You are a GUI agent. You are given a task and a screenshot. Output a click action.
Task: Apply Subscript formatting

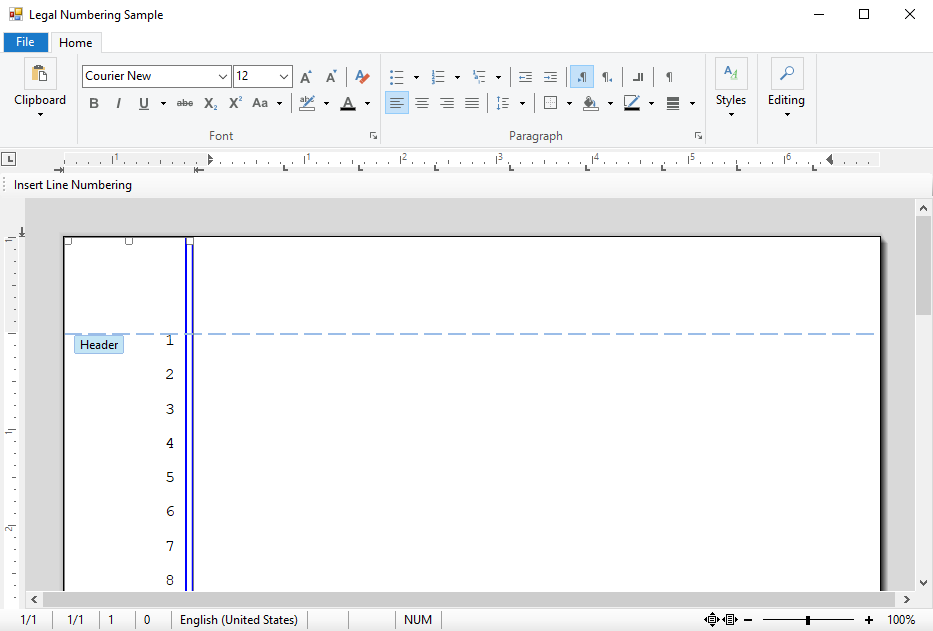pyautogui.click(x=210, y=103)
